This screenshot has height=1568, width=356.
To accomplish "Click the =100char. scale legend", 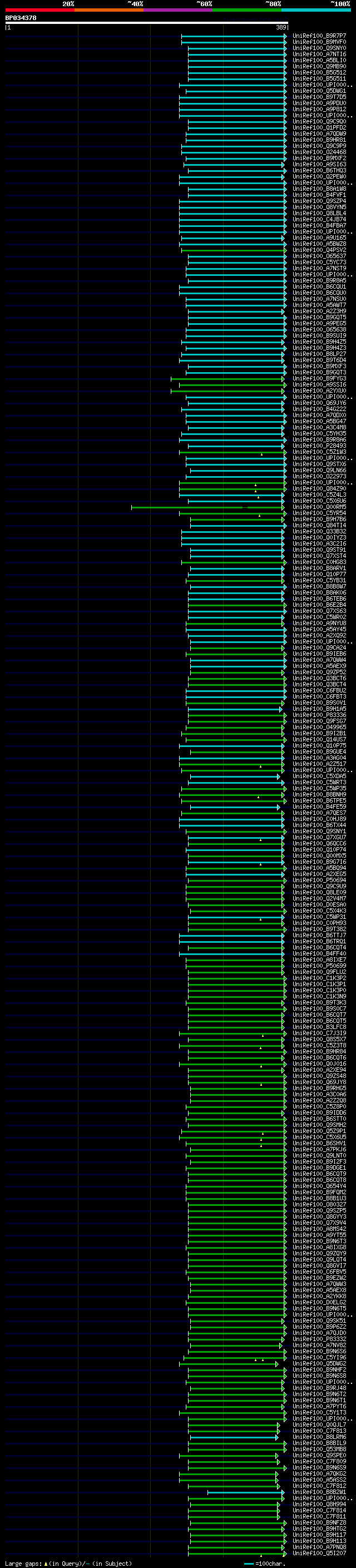I will tap(264, 1564).
